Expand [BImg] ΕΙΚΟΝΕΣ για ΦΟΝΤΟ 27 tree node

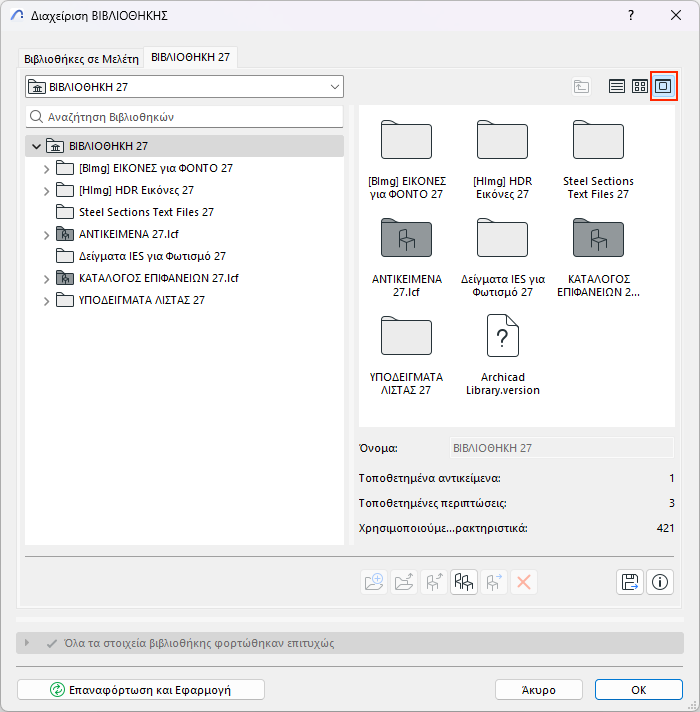tap(46, 169)
